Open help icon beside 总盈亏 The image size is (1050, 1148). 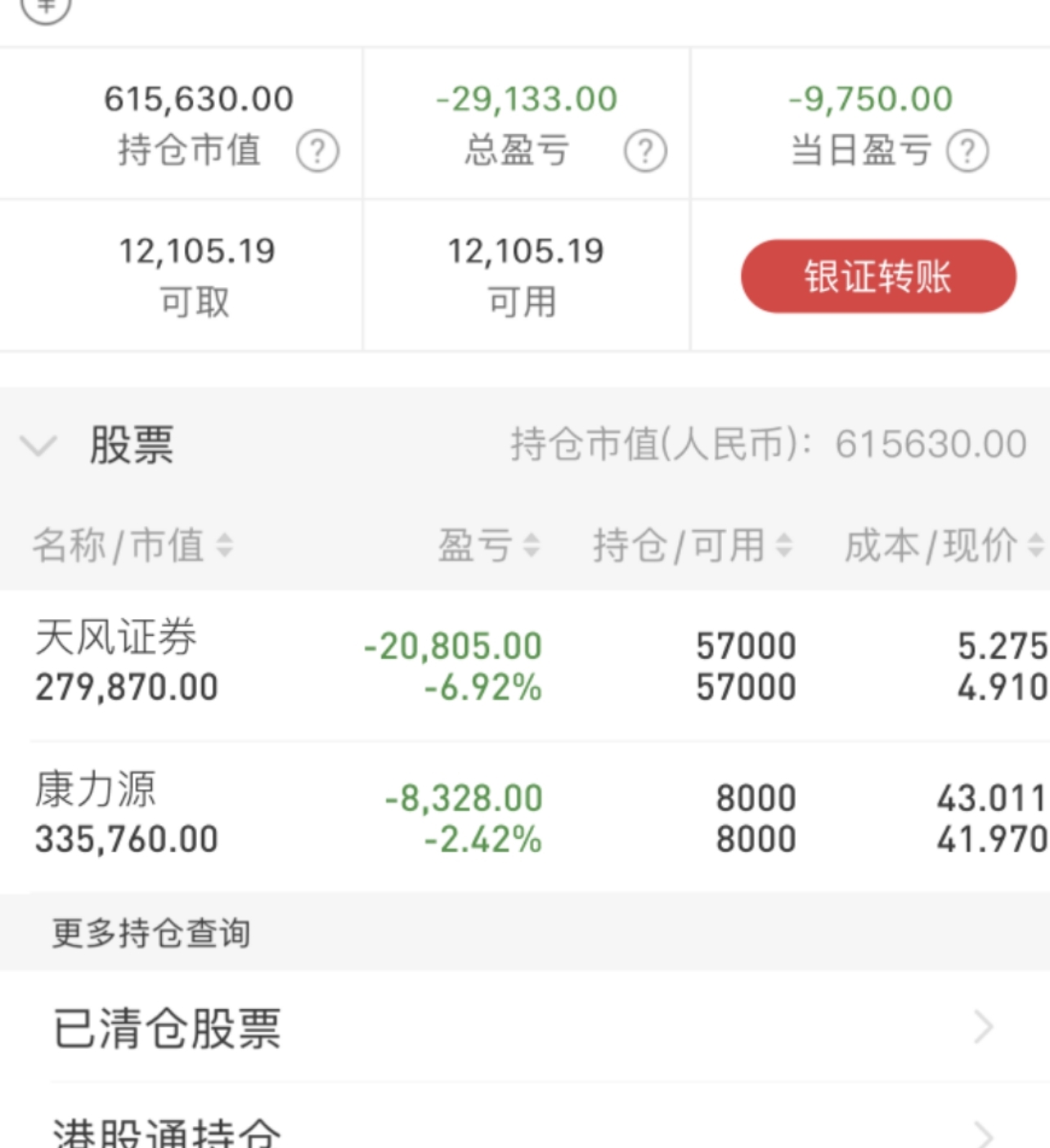pos(645,151)
